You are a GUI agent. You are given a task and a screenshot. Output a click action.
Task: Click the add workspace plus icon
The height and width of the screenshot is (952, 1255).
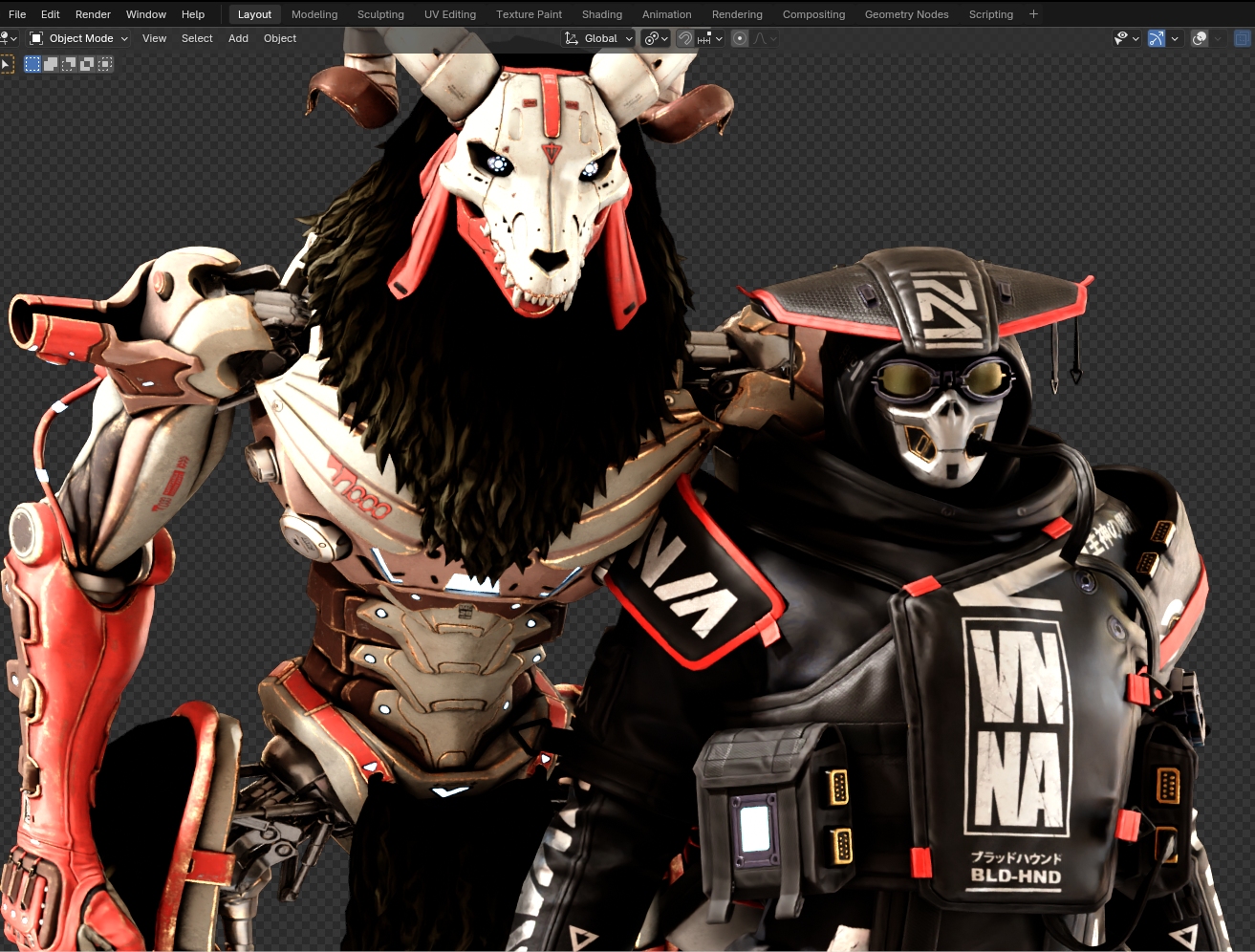(x=1033, y=14)
